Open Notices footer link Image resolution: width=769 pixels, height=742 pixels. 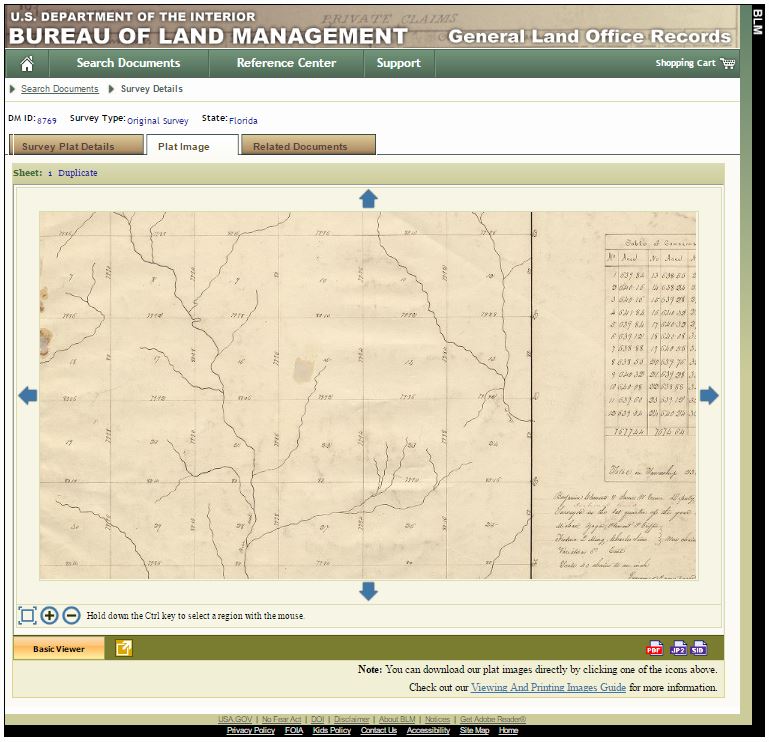pos(437,719)
